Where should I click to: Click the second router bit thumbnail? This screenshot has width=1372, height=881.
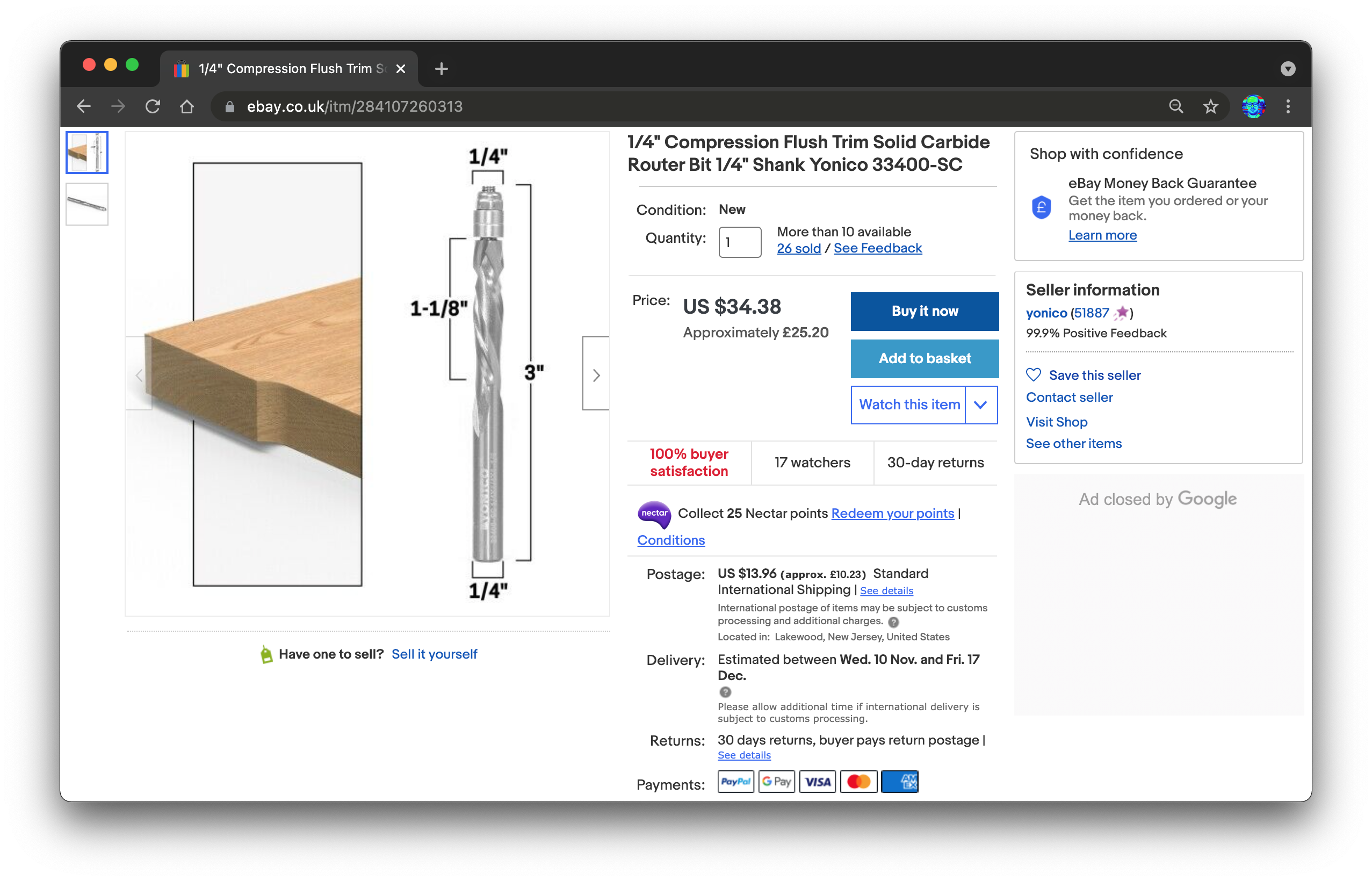(87, 204)
